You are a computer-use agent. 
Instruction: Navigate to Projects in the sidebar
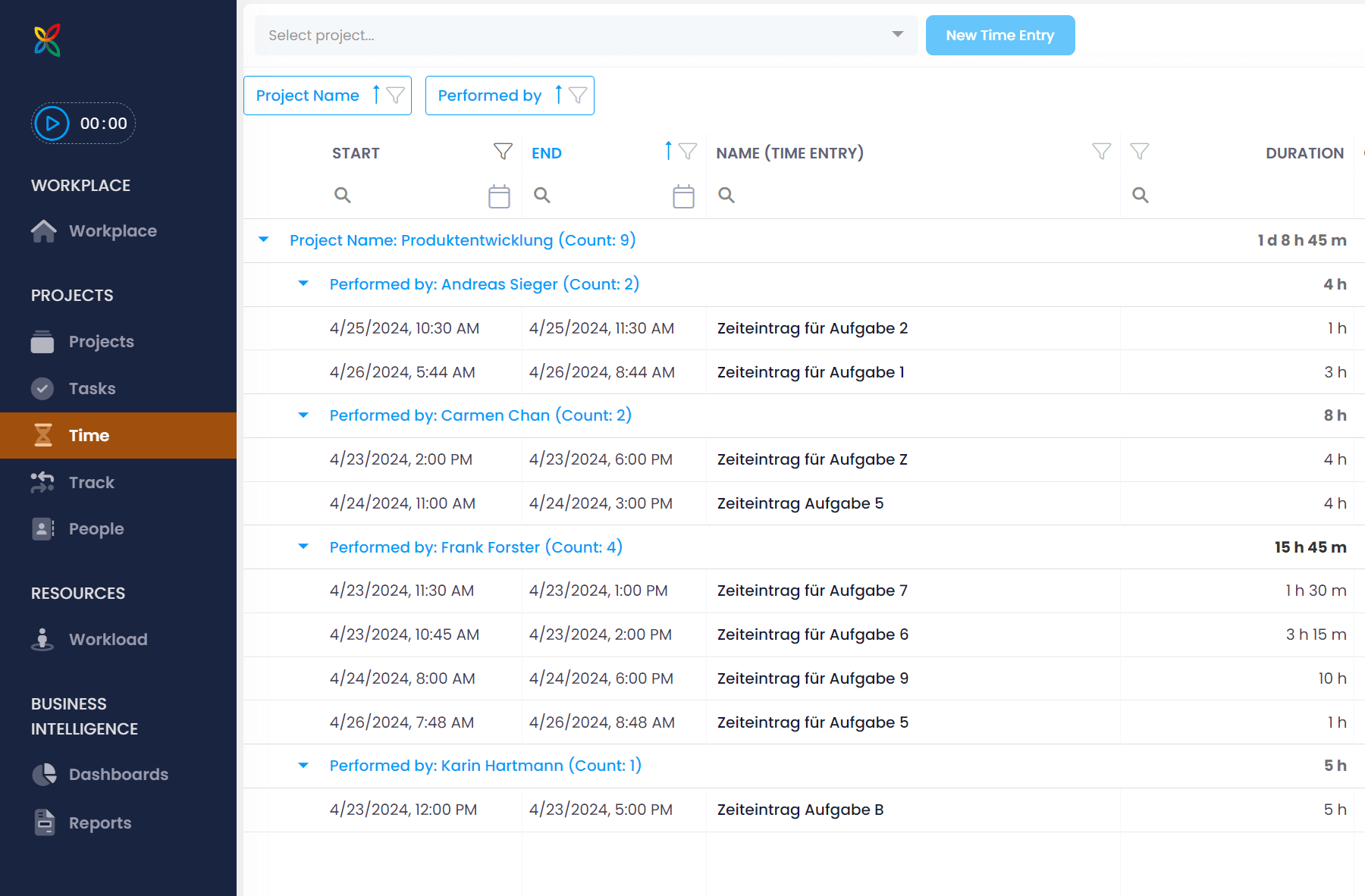point(101,341)
